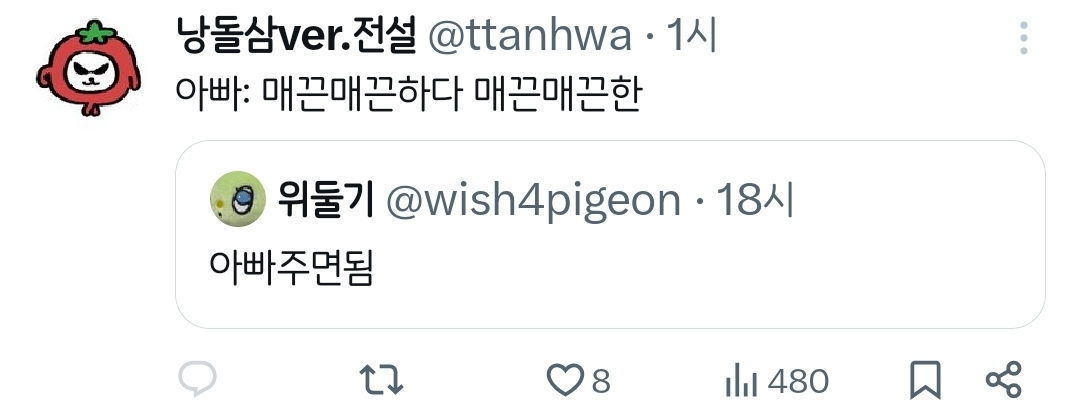The height and width of the screenshot is (420, 1080).
Task: Click the view count 480
Action: 798,381
